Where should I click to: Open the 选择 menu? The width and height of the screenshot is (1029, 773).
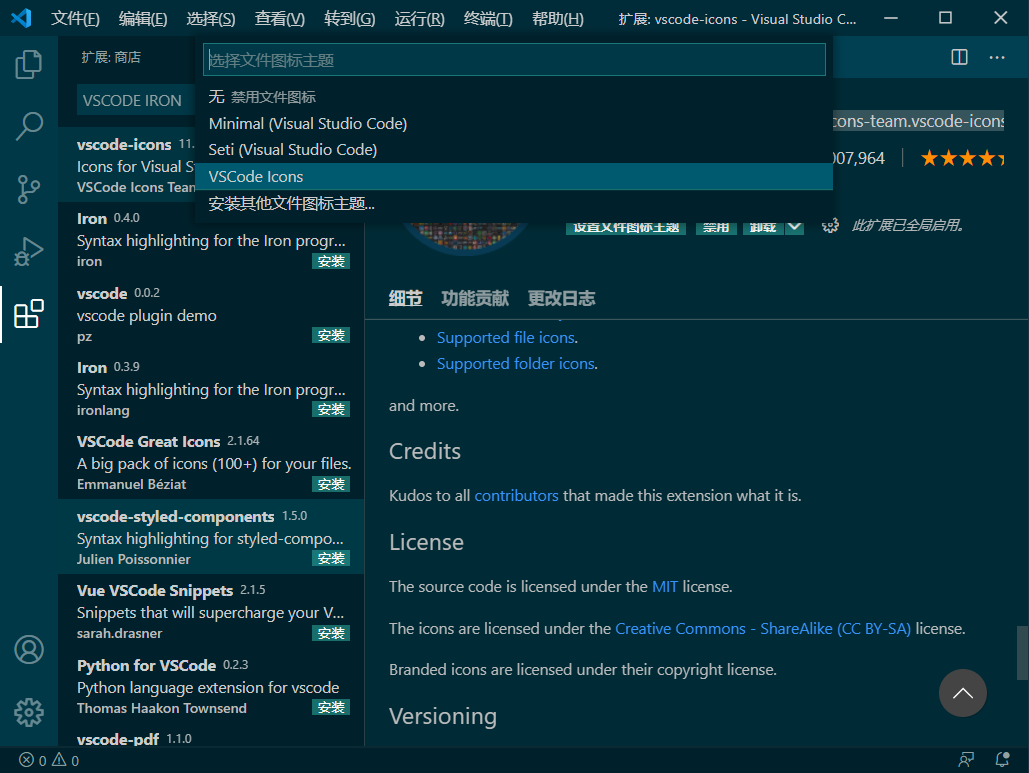[x=211, y=18]
